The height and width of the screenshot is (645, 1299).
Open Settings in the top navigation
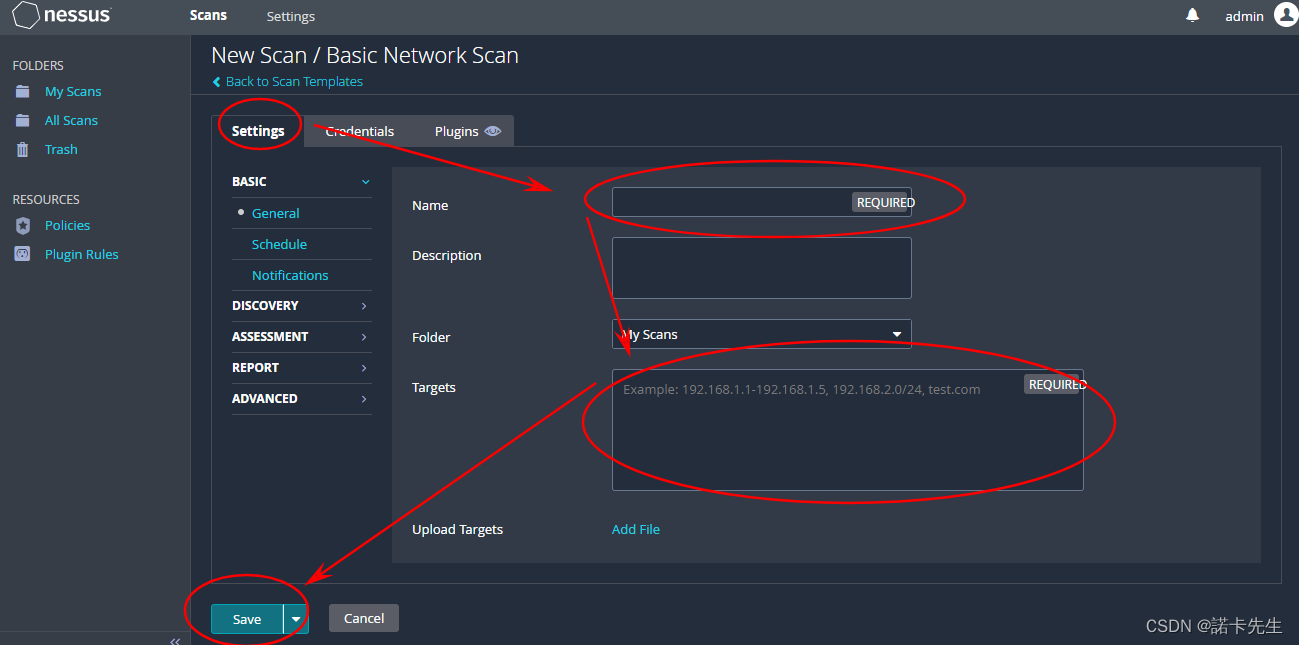tap(291, 16)
